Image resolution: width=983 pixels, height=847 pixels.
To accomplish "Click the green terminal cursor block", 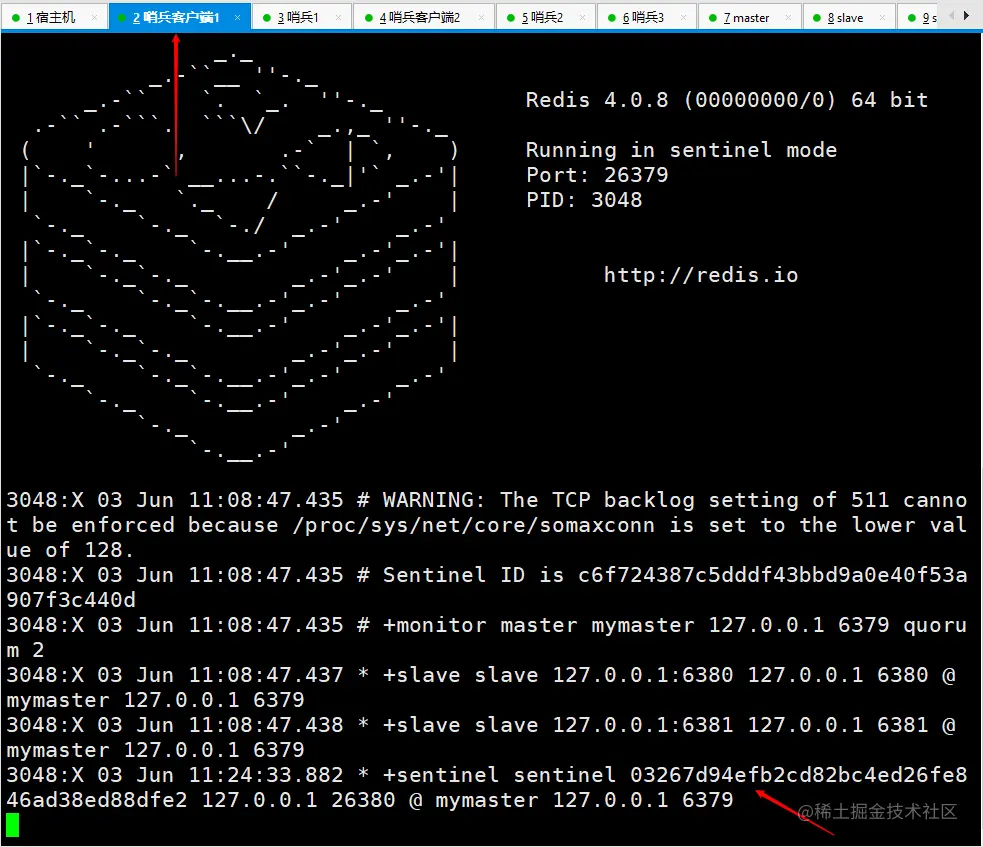I will [13, 825].
